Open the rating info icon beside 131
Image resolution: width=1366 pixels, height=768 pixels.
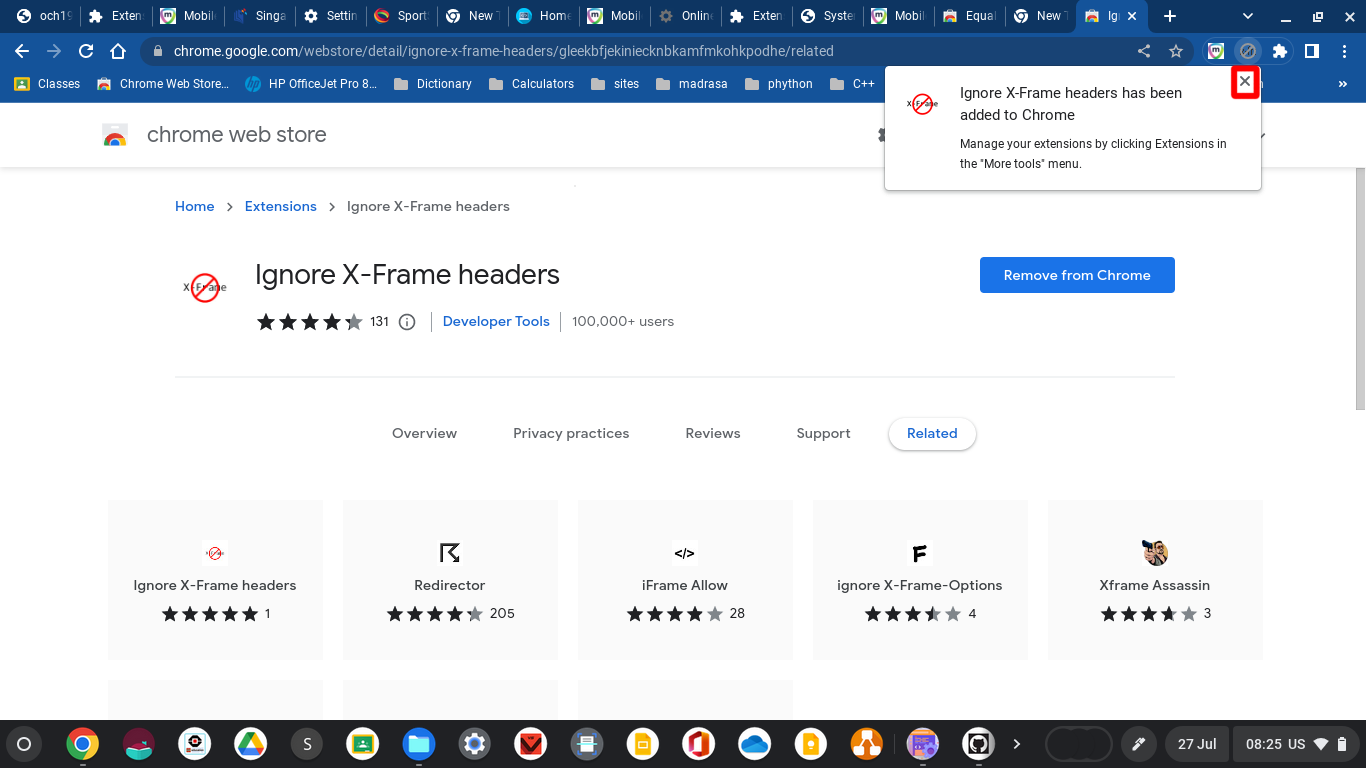pyautogui.click(x=407, y=322)
